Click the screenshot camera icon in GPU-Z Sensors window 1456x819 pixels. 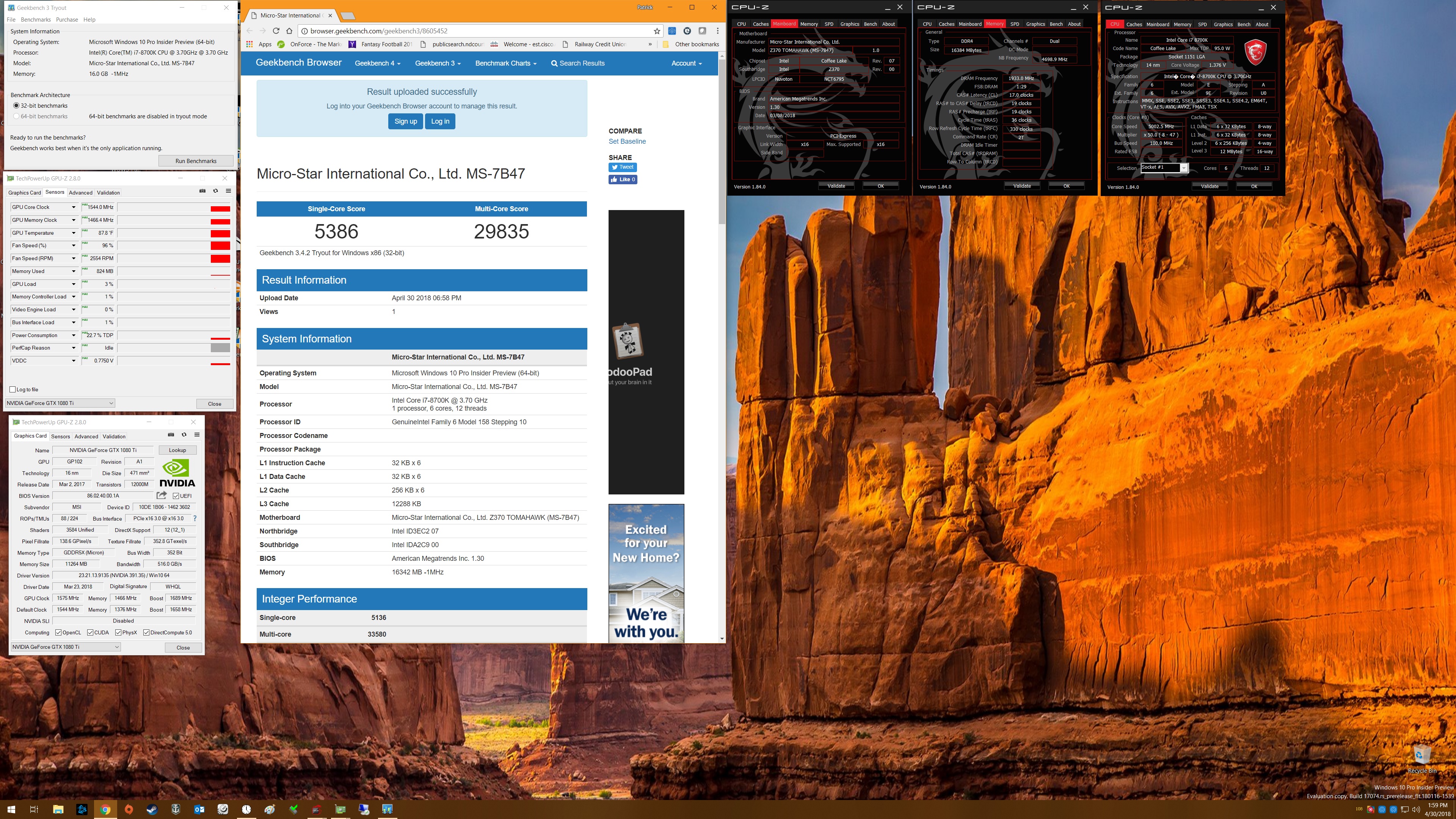pyautogui.click(x=202, y=191)
